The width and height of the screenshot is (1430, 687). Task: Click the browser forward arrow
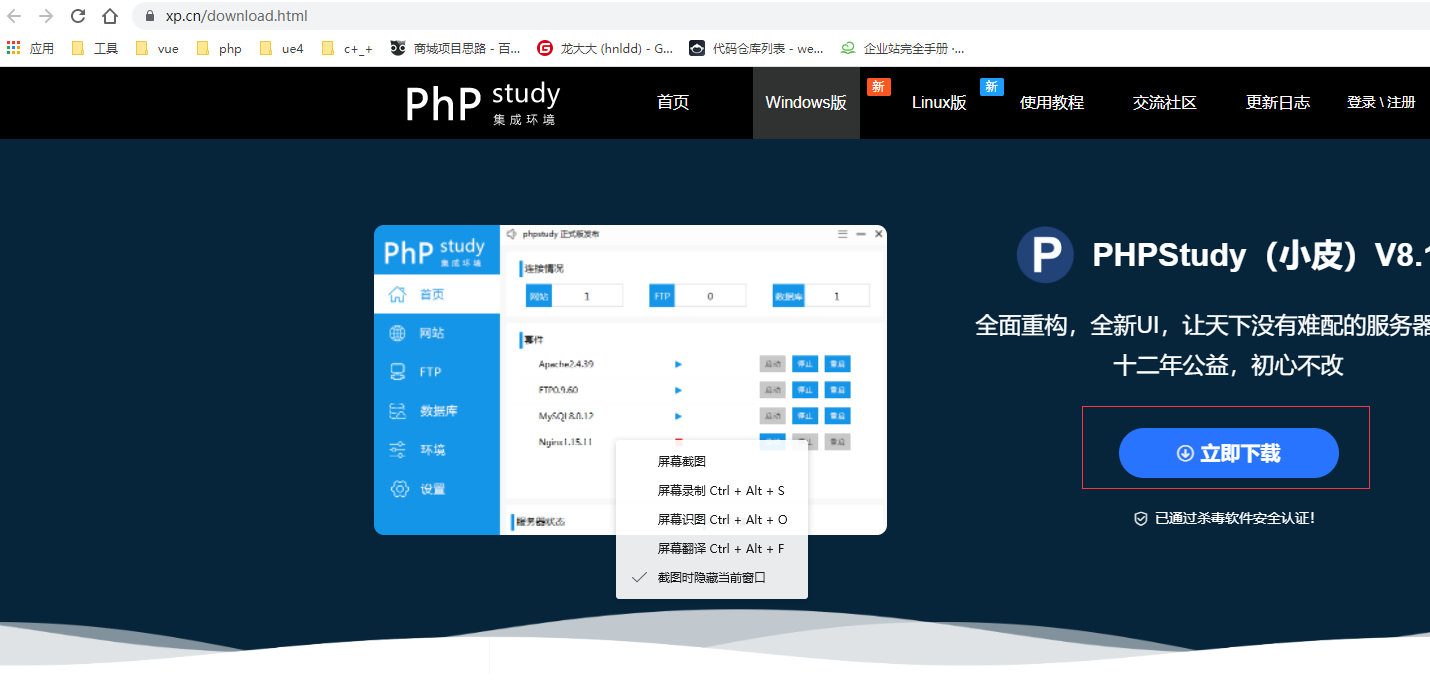(x=46, y=16)
